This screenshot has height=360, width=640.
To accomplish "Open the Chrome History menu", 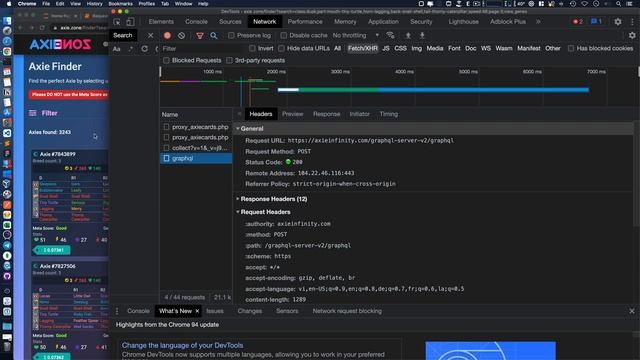I will click(94, 4).
